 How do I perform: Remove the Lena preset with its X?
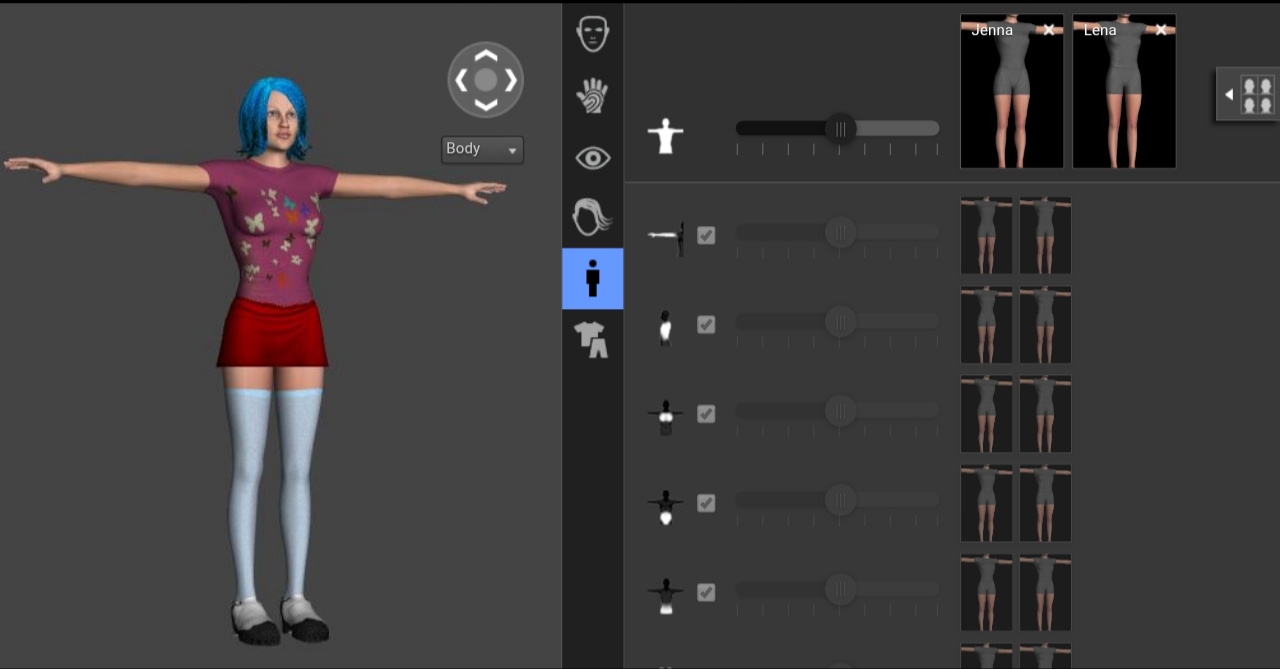tap(1160, 30)
